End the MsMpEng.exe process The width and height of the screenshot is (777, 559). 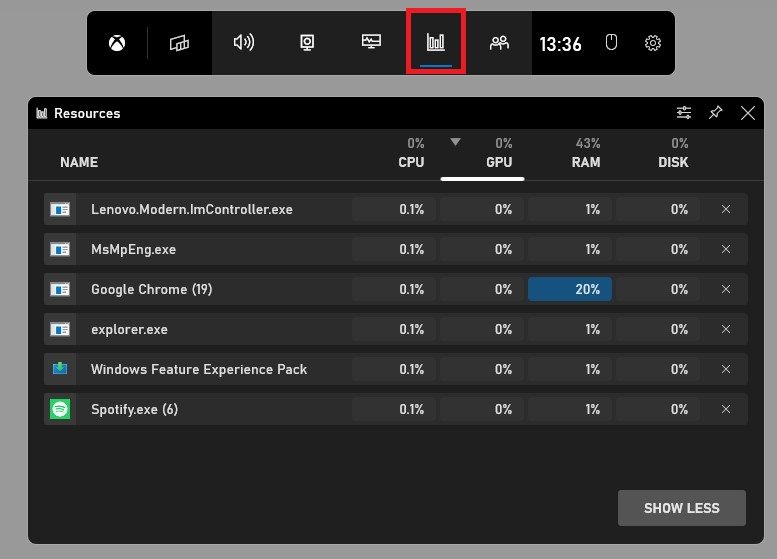coord(726,249)
